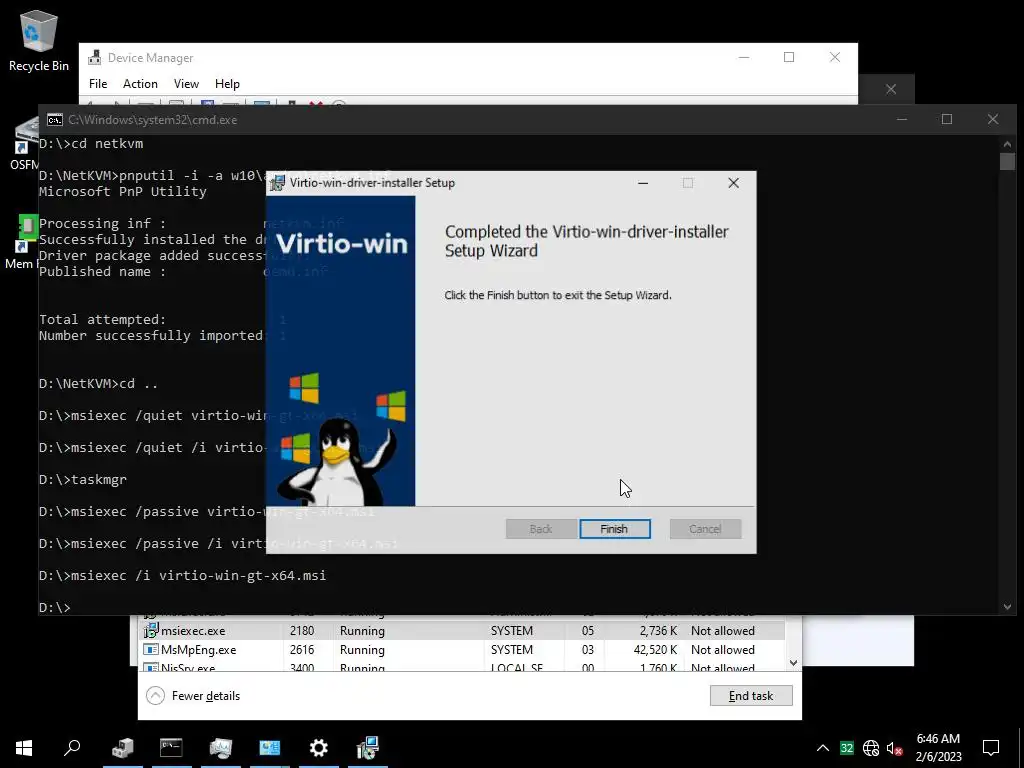Click PID 2616 in Task Manager

click(x=302, y=650)
